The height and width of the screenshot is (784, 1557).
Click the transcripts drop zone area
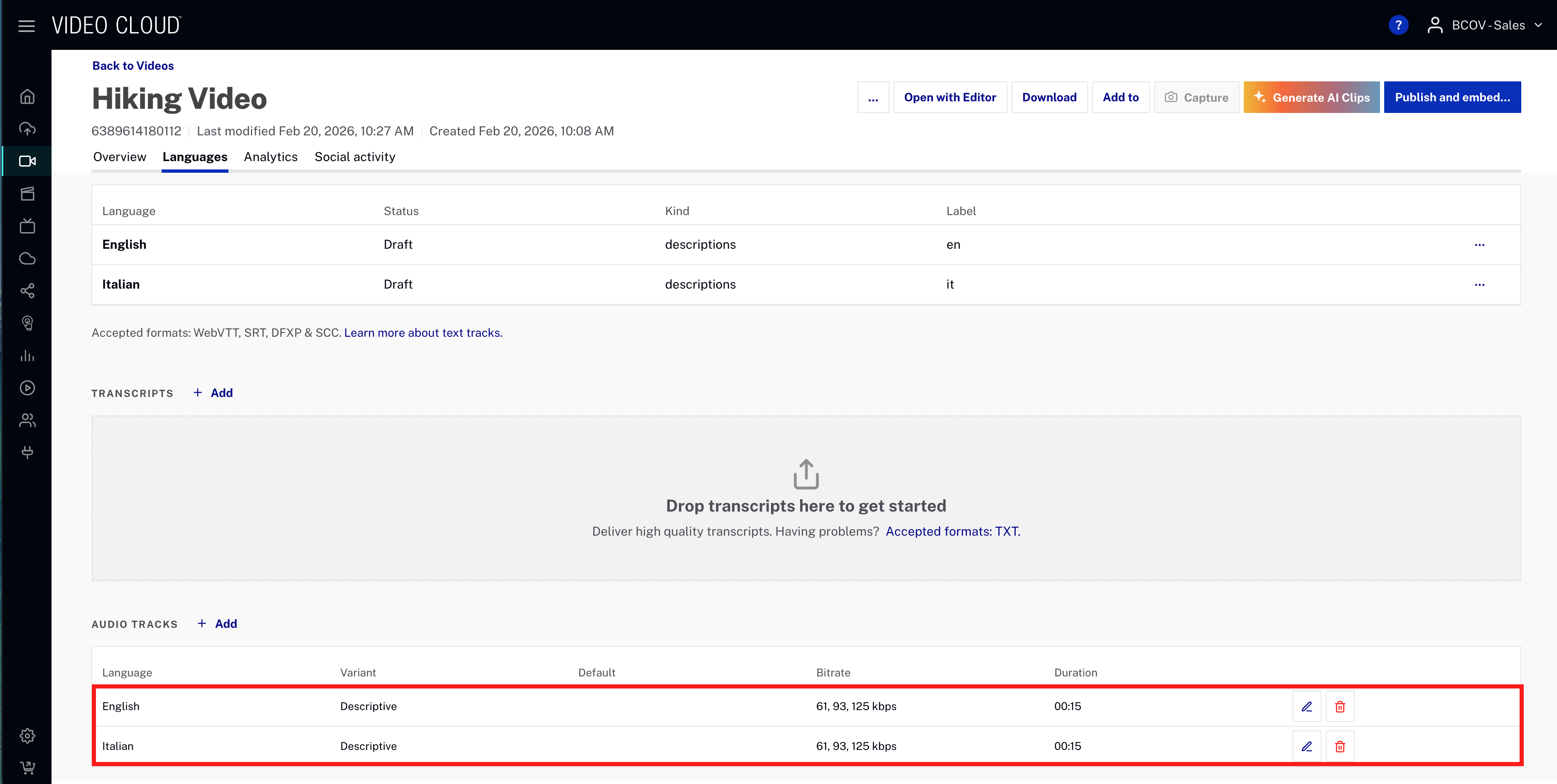pos(806,498)
